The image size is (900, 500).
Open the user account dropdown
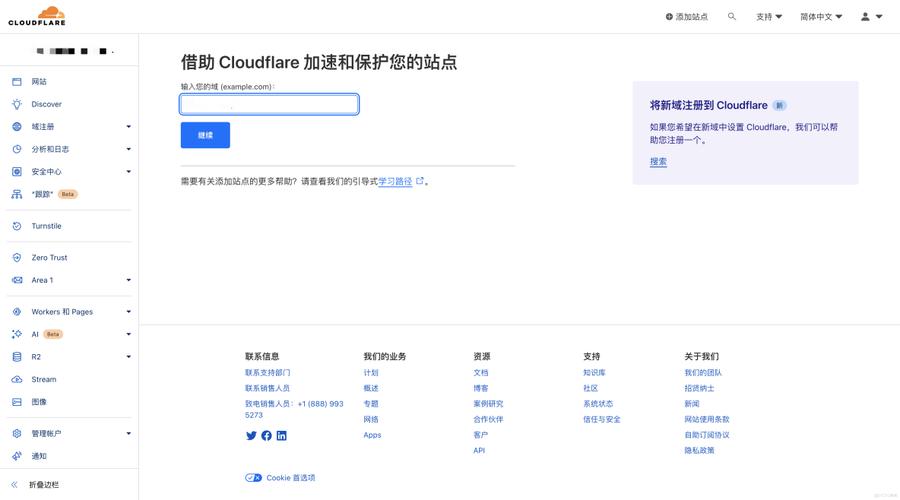click(871, 17)
